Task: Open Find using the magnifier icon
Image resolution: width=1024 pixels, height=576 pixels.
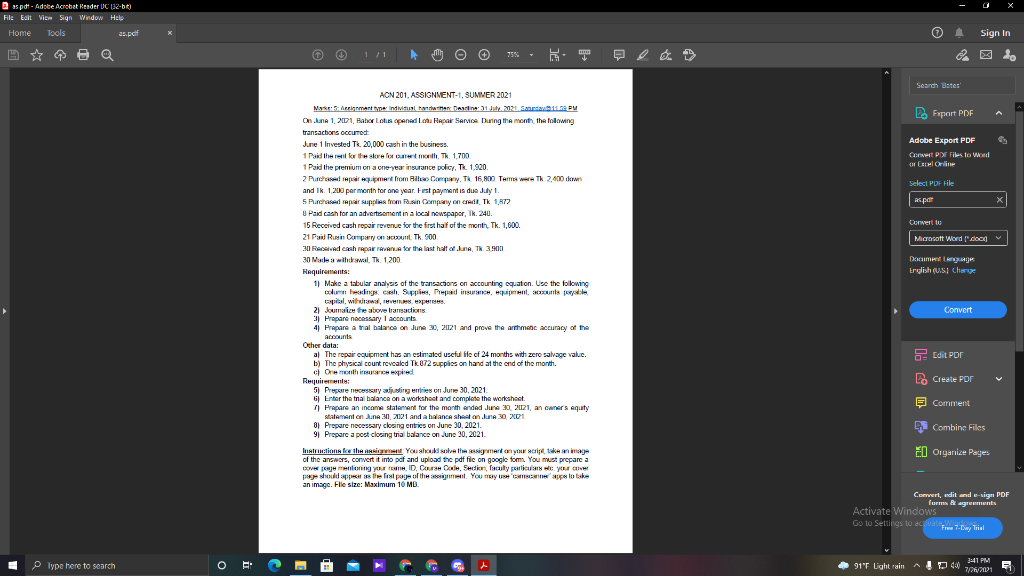Action: [x=107, y=55]
